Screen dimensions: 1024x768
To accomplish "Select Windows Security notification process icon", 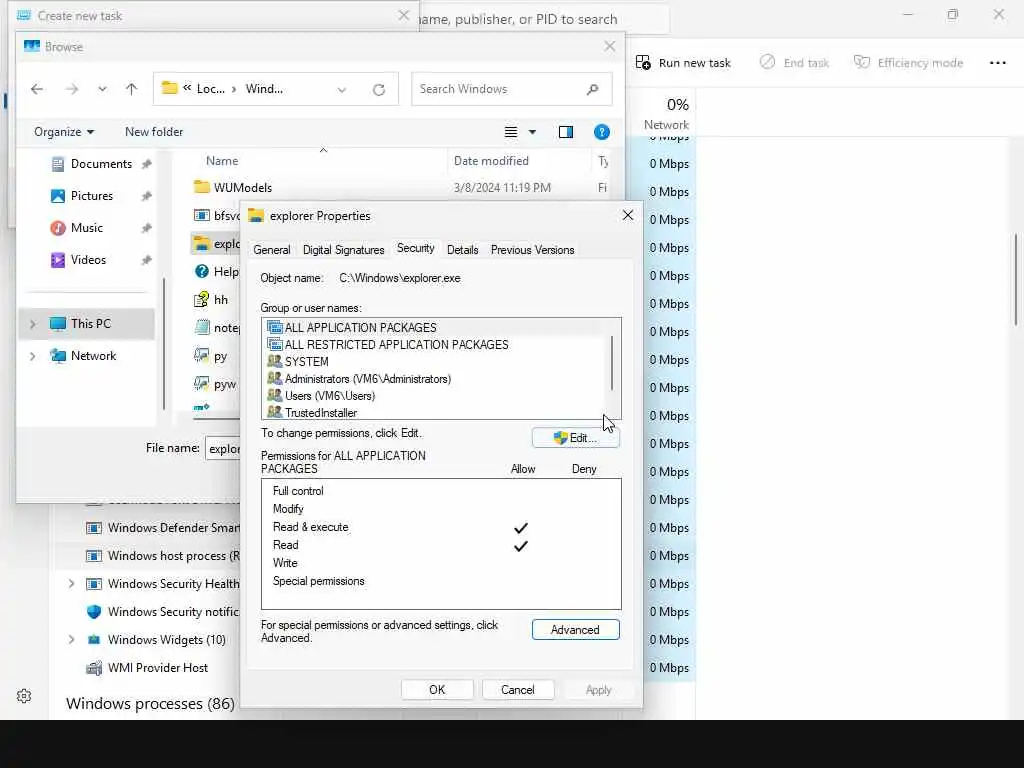I will (94, 612).
